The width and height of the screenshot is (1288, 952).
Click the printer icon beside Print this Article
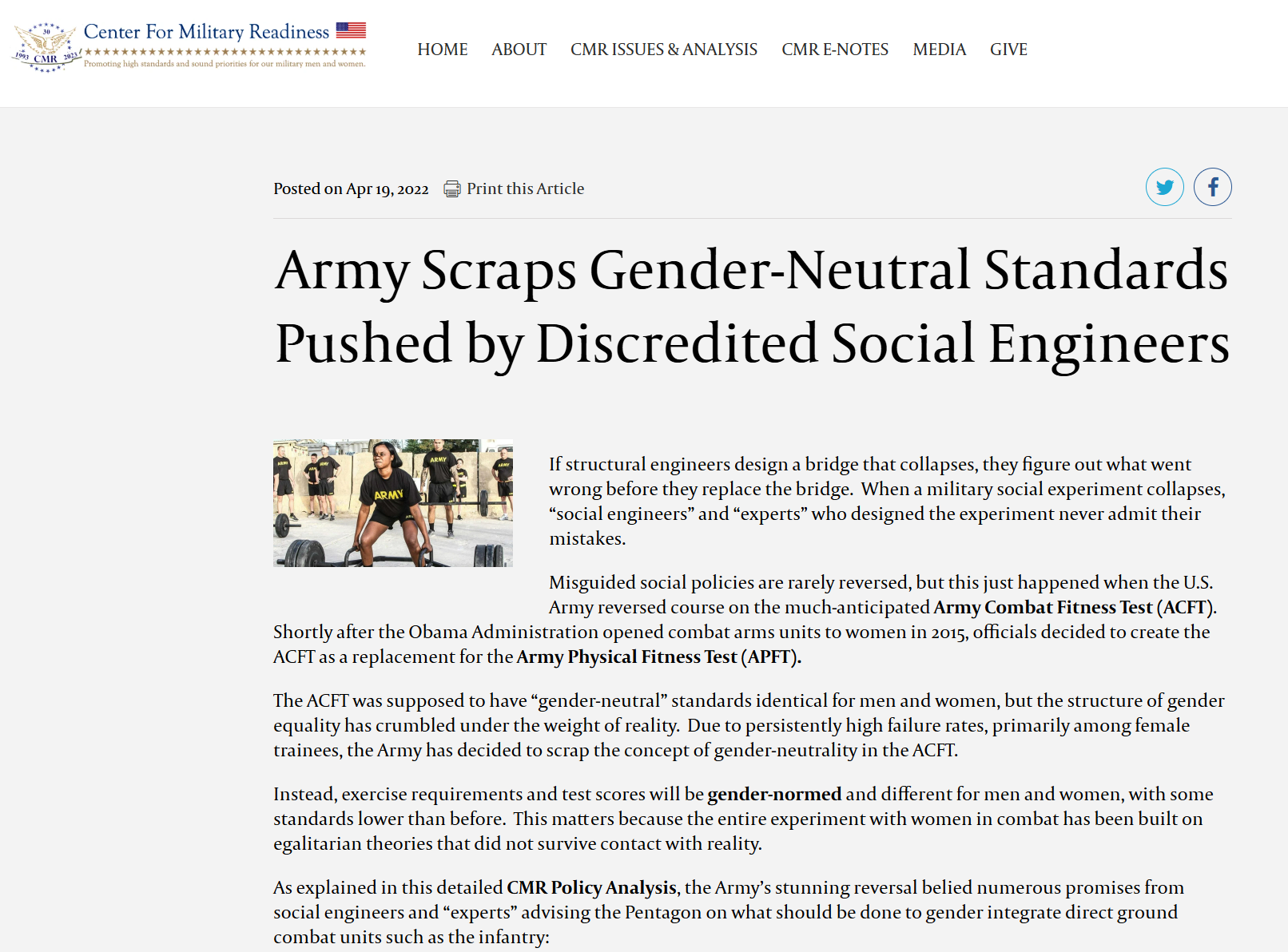click(x=452, y=189)
